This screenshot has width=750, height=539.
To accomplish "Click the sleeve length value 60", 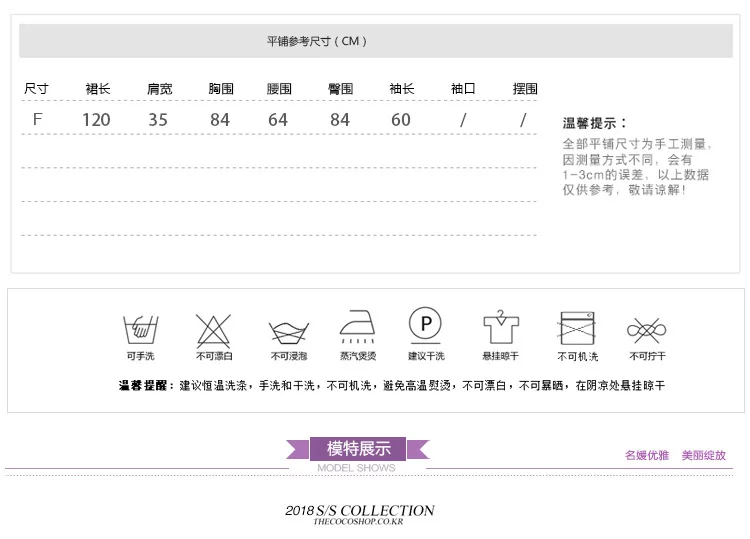I will coord(401,120).
